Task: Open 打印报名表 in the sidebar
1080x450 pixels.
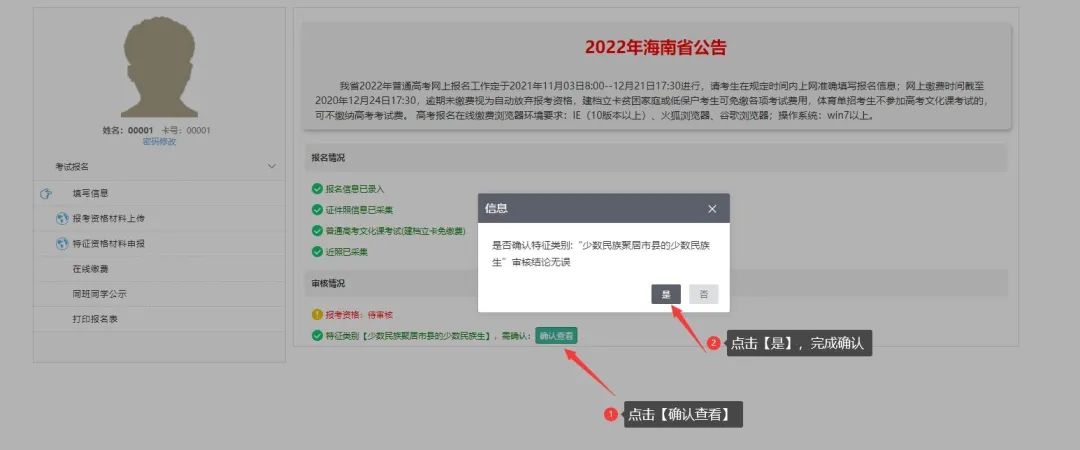Action: [95, 320]
